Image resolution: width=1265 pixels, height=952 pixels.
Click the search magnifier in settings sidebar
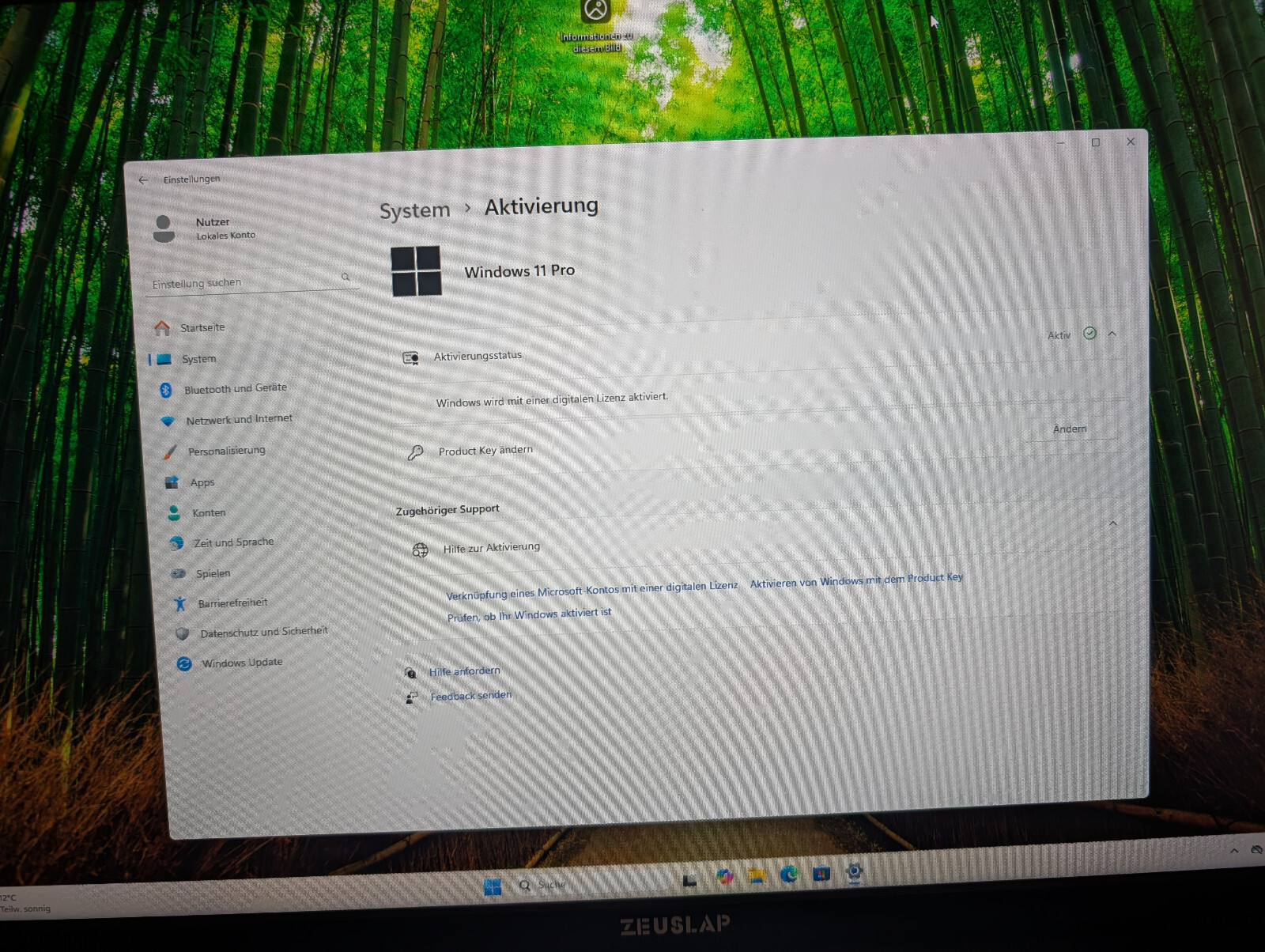[x=346, y=277]
